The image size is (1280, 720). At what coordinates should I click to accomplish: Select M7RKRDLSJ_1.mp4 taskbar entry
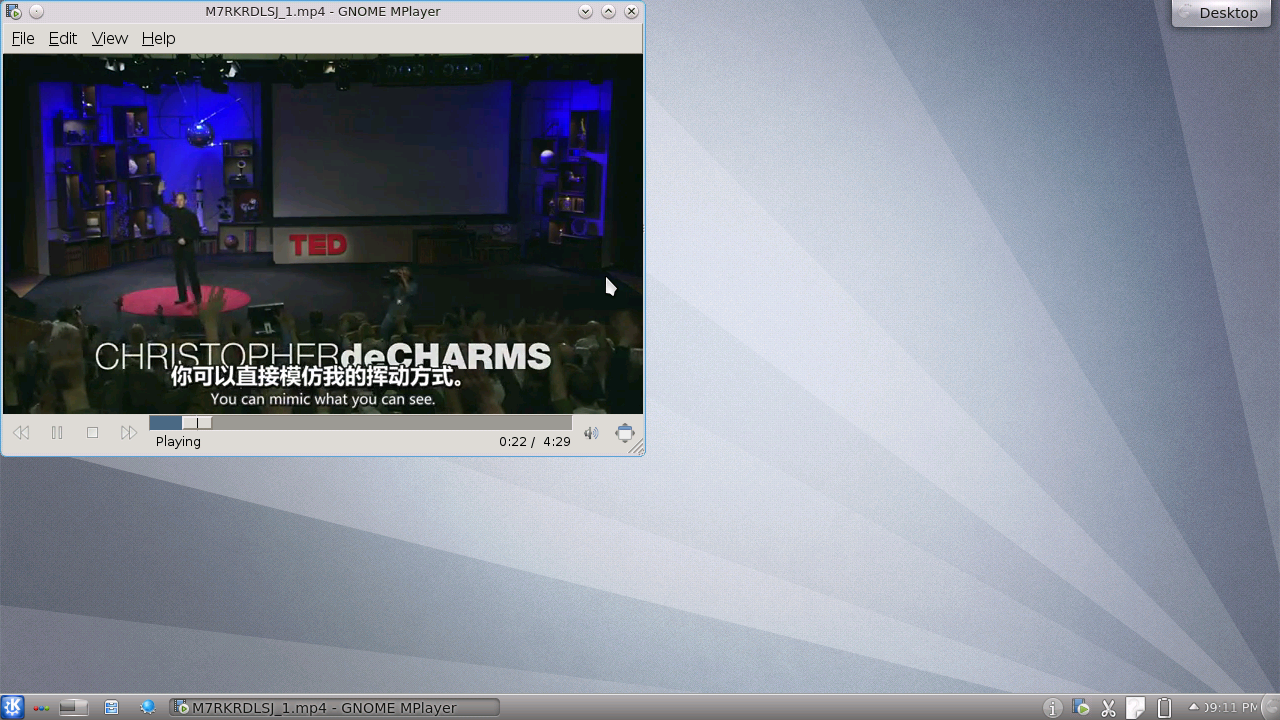point(335,707)
